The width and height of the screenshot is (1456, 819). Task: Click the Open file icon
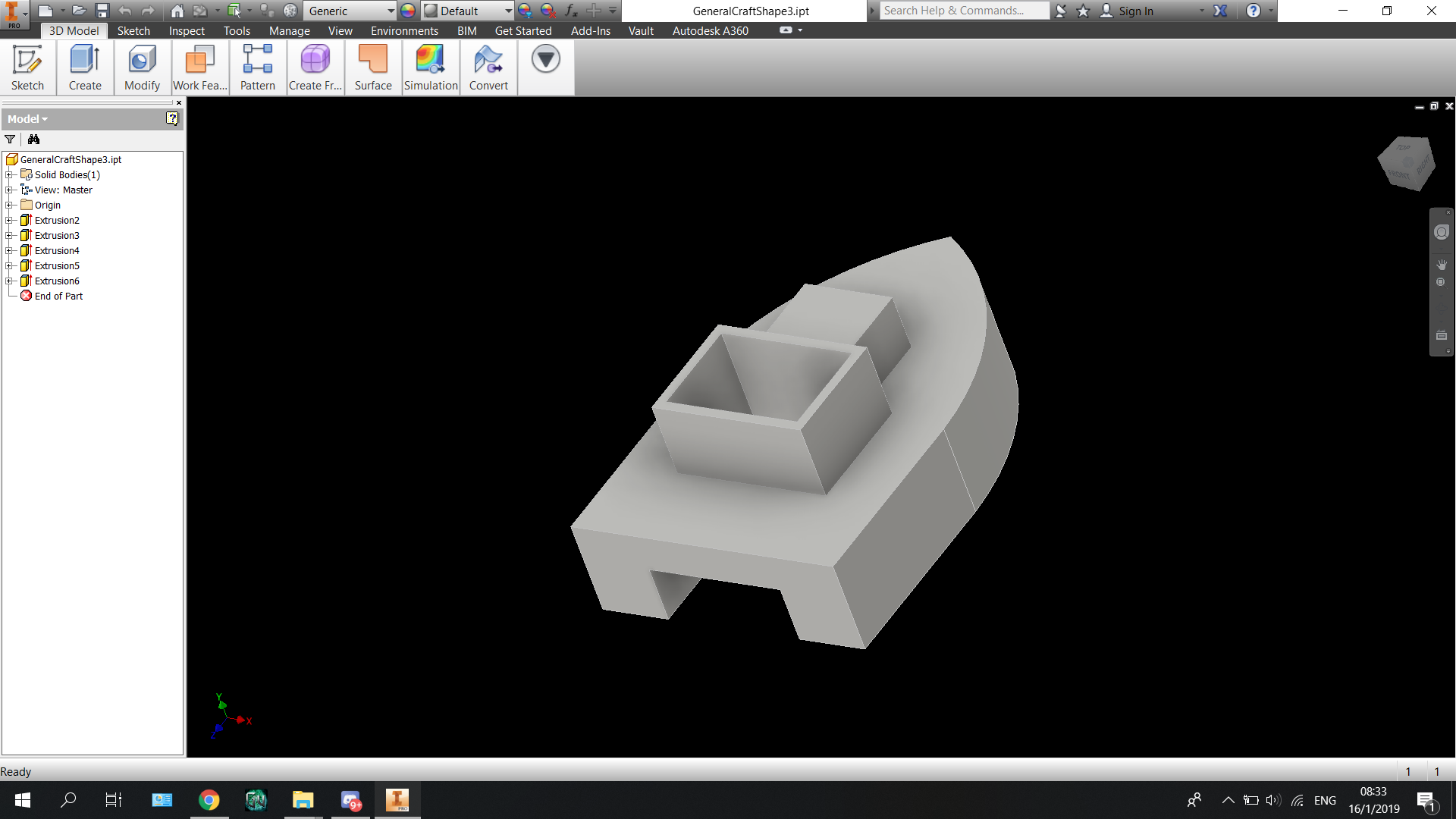pyautogui.click(x=79, y=11)
